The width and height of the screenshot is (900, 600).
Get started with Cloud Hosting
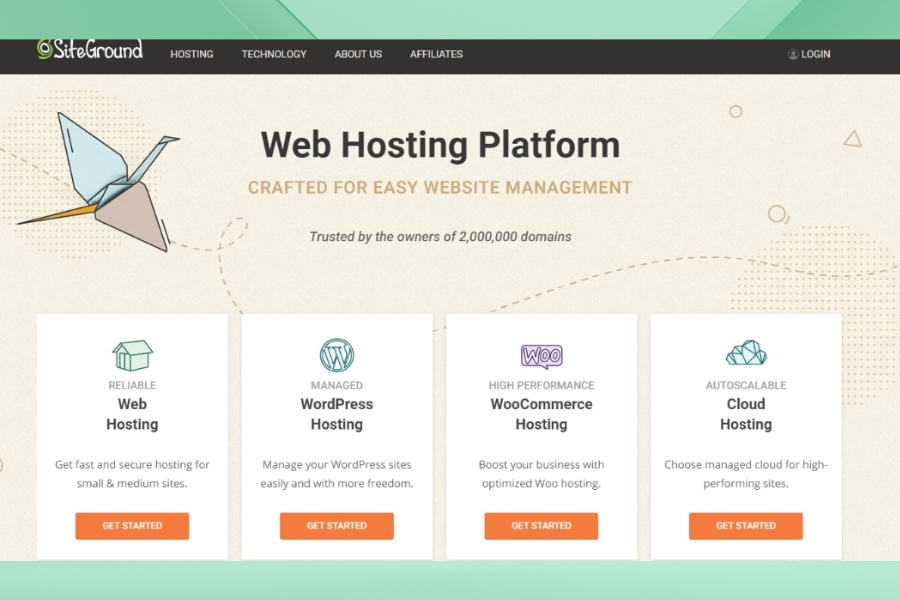746,526
